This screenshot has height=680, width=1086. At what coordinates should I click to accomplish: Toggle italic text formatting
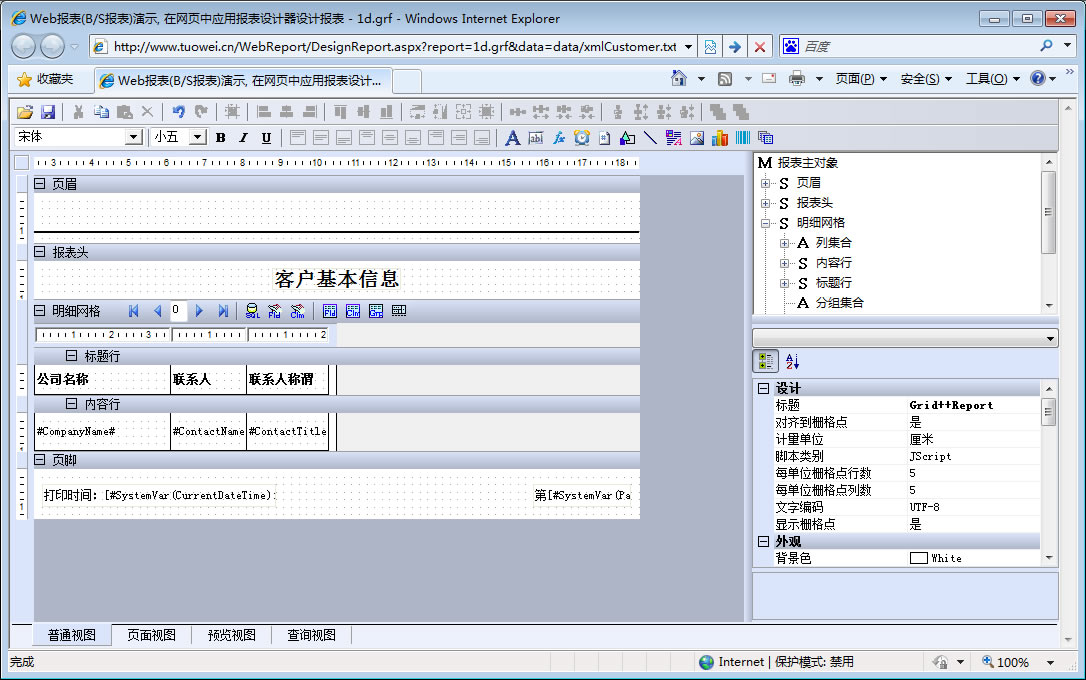[x=243, y=138]
